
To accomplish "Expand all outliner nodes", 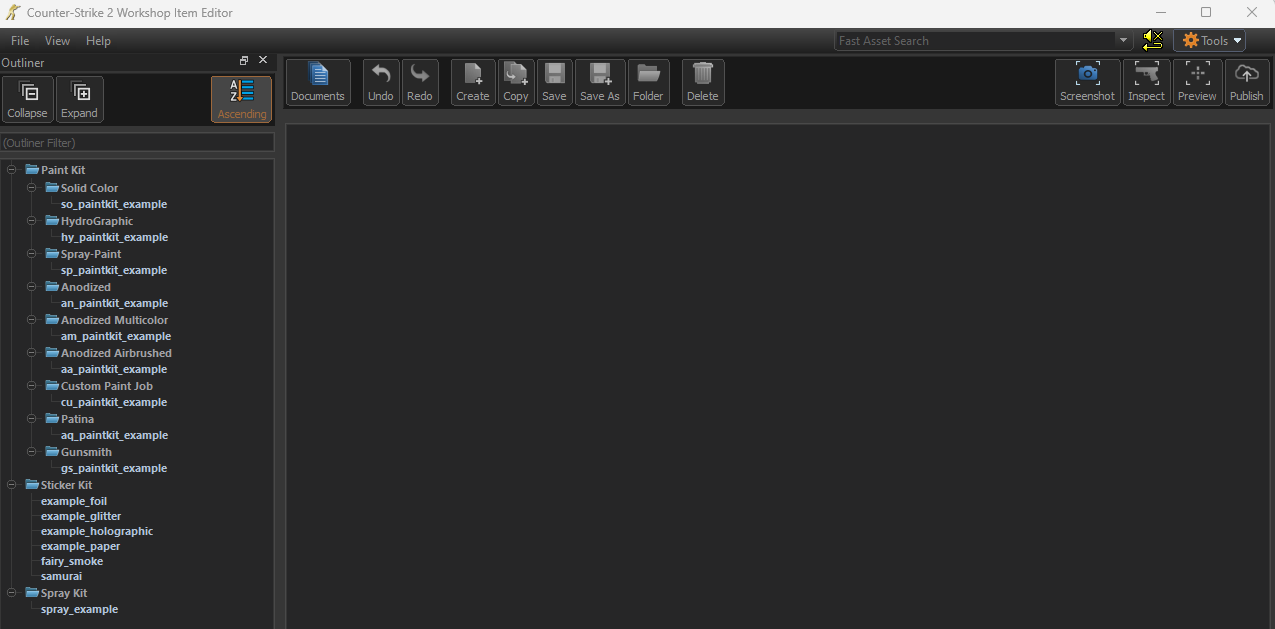I will point(80,99).
